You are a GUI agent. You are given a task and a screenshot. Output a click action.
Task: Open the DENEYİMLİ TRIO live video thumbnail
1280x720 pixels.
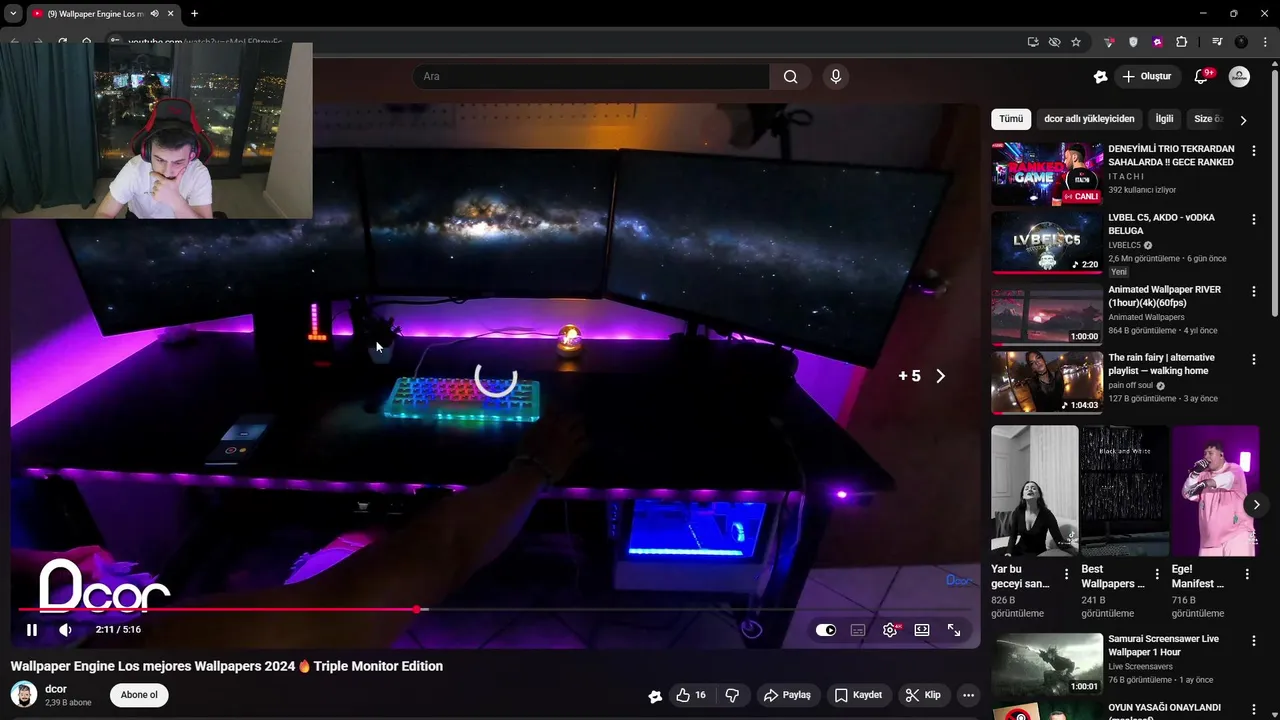coord(1047,174)
